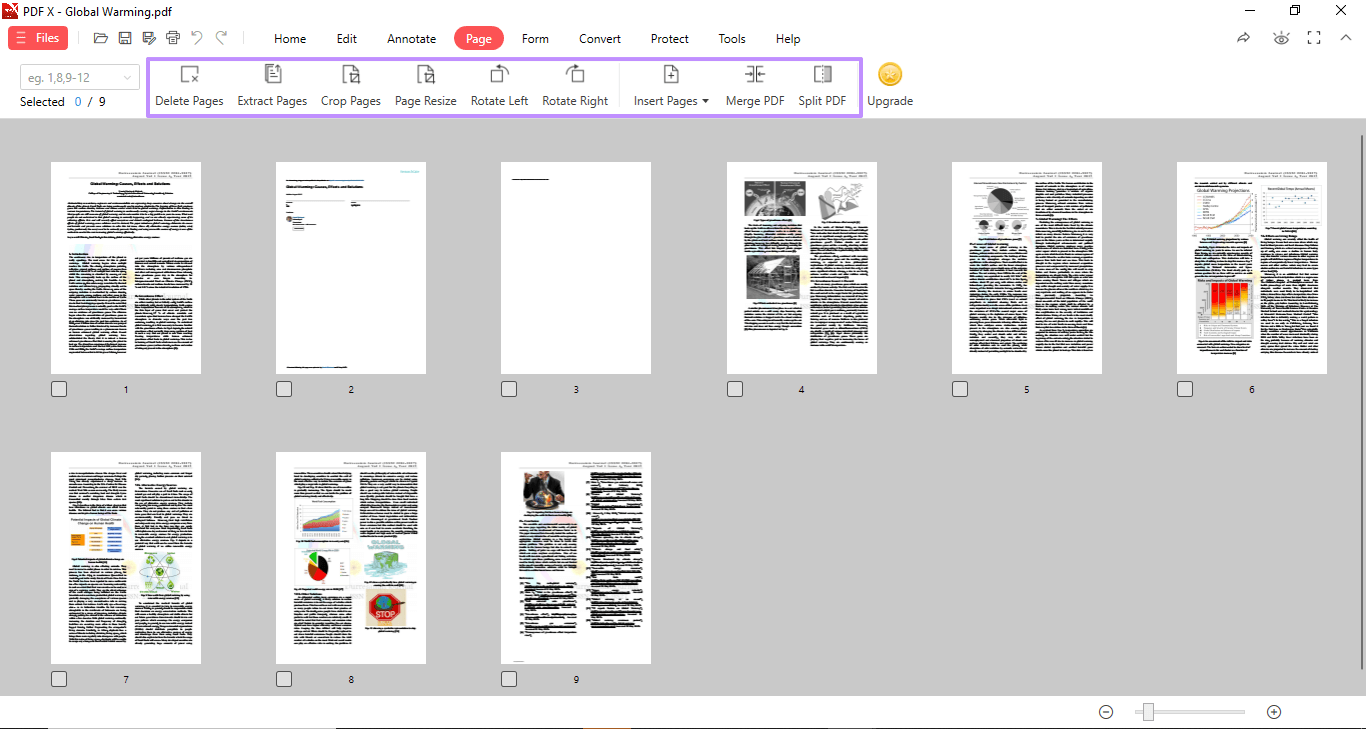Open the Crop Pages tool
This screenshot has width=1366, height=729.
click(x=350, y=85)
